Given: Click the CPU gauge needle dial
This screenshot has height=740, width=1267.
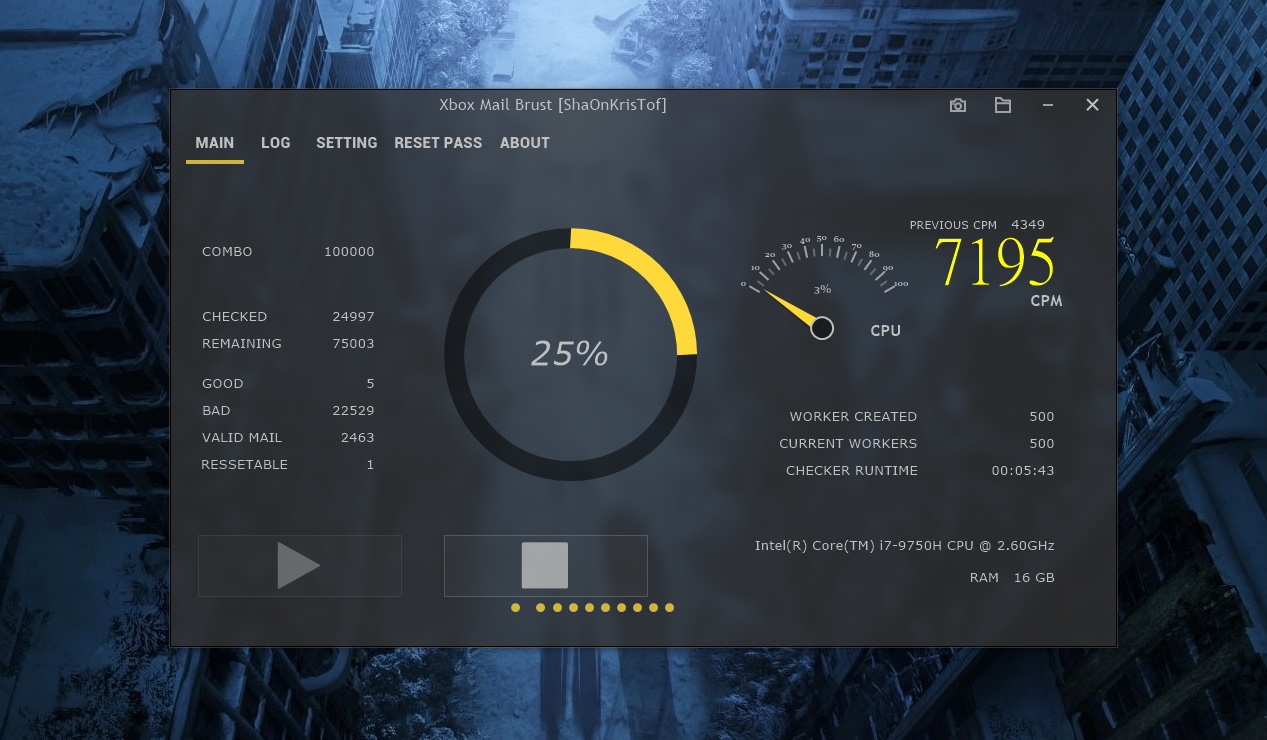Looking at the screenshot, I should (822, 328).
